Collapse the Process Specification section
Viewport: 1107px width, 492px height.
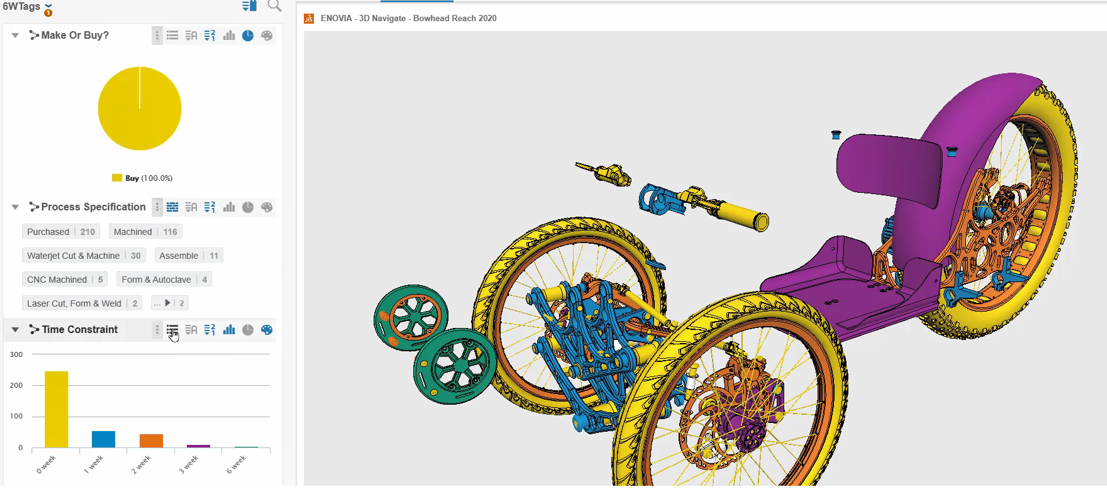click(x=15, y=208)
